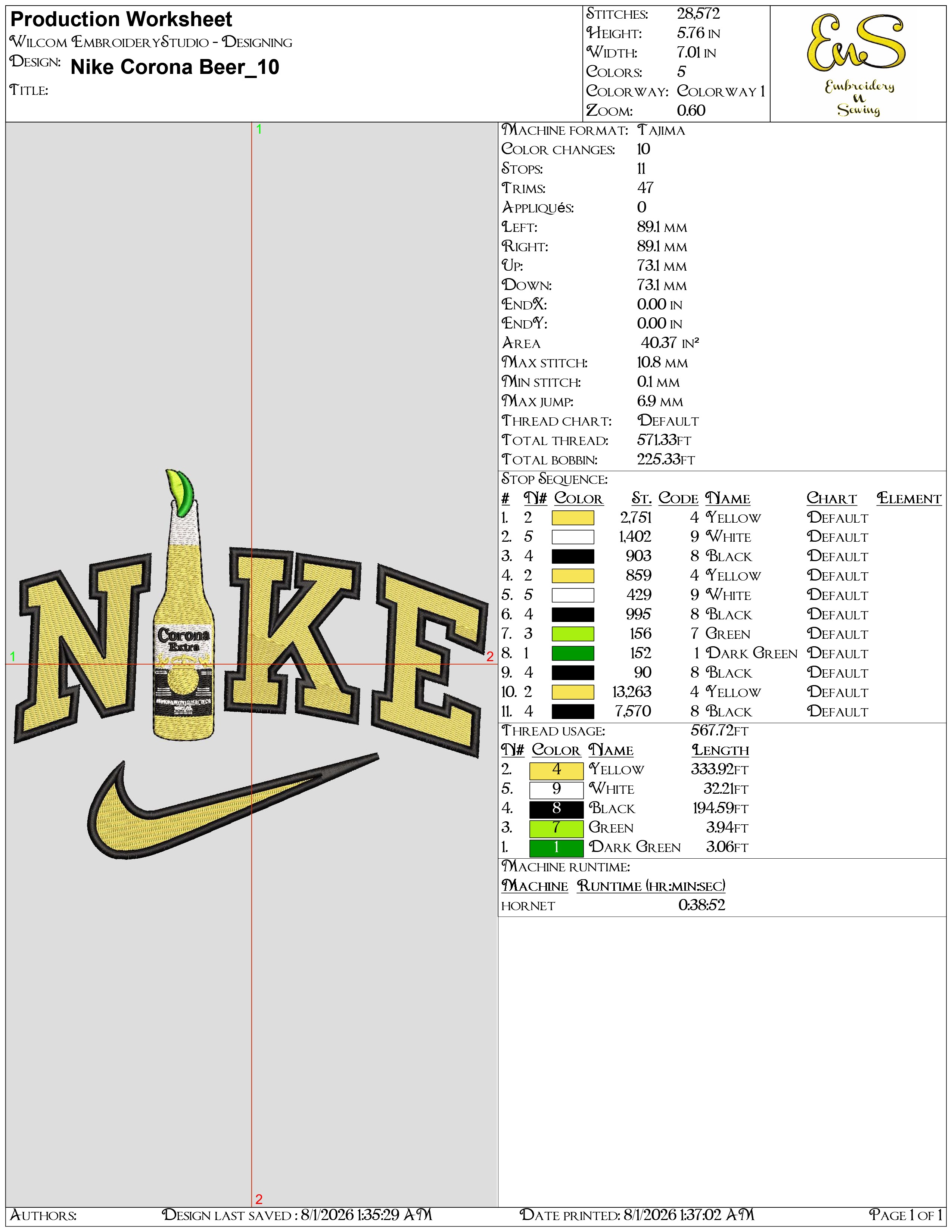This screenshot has width=952, height=1232.
Task: Click the black swatch in stop sequence row 3
Action: click(x=572, y=556)
